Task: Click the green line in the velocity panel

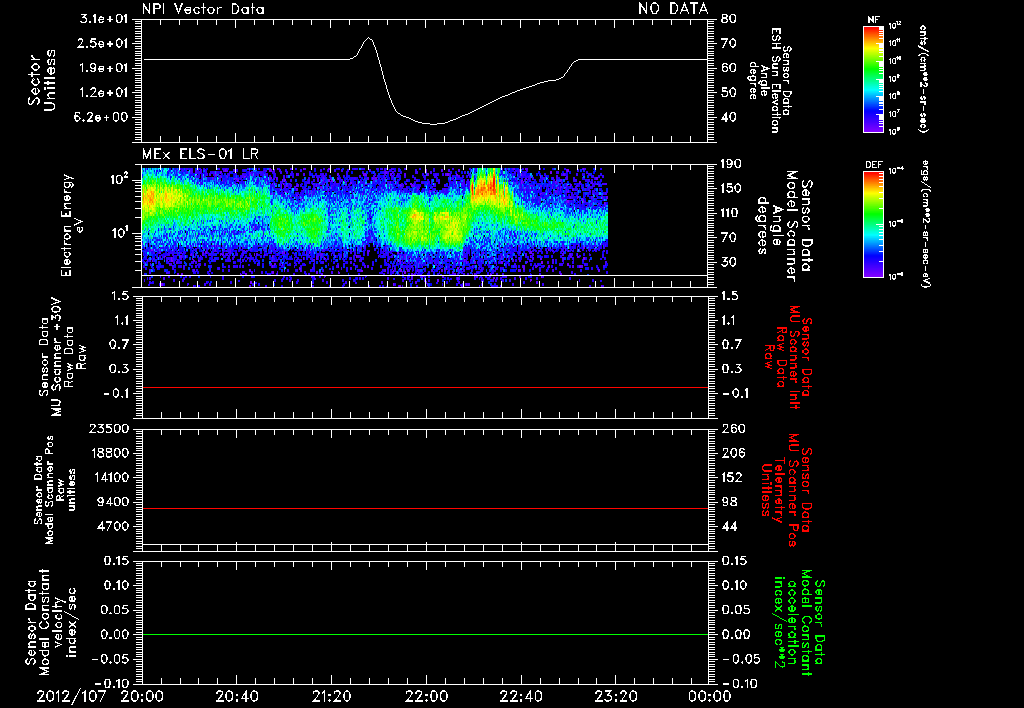Action: (x=425, y=634)
